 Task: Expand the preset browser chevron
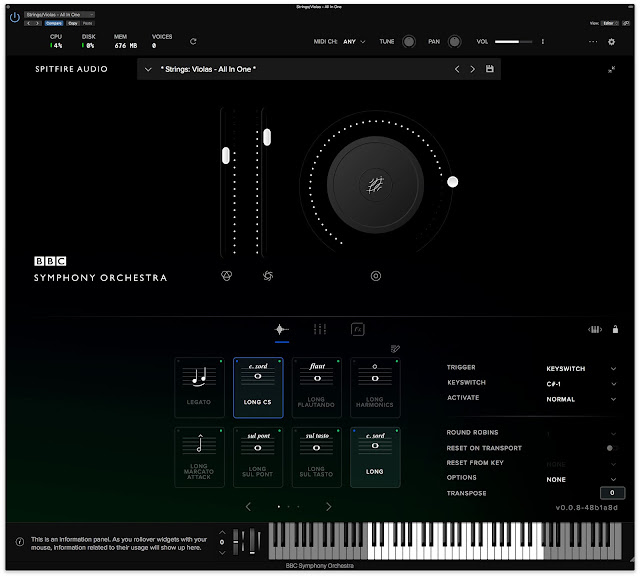148,69
